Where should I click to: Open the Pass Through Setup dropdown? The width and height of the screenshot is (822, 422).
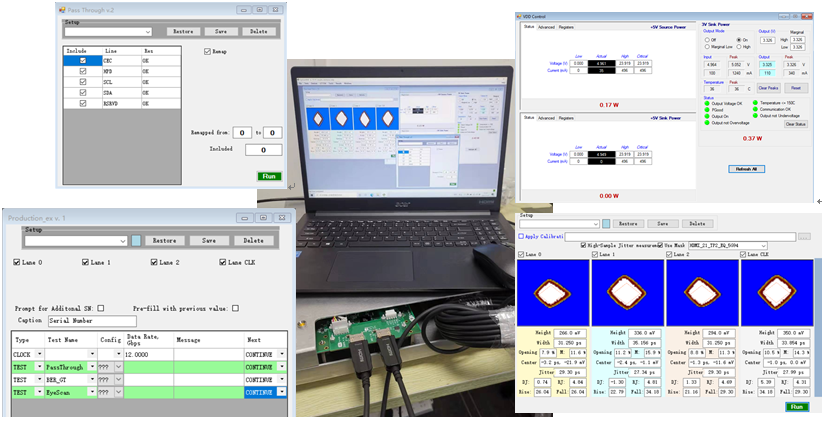click(147, 32)
